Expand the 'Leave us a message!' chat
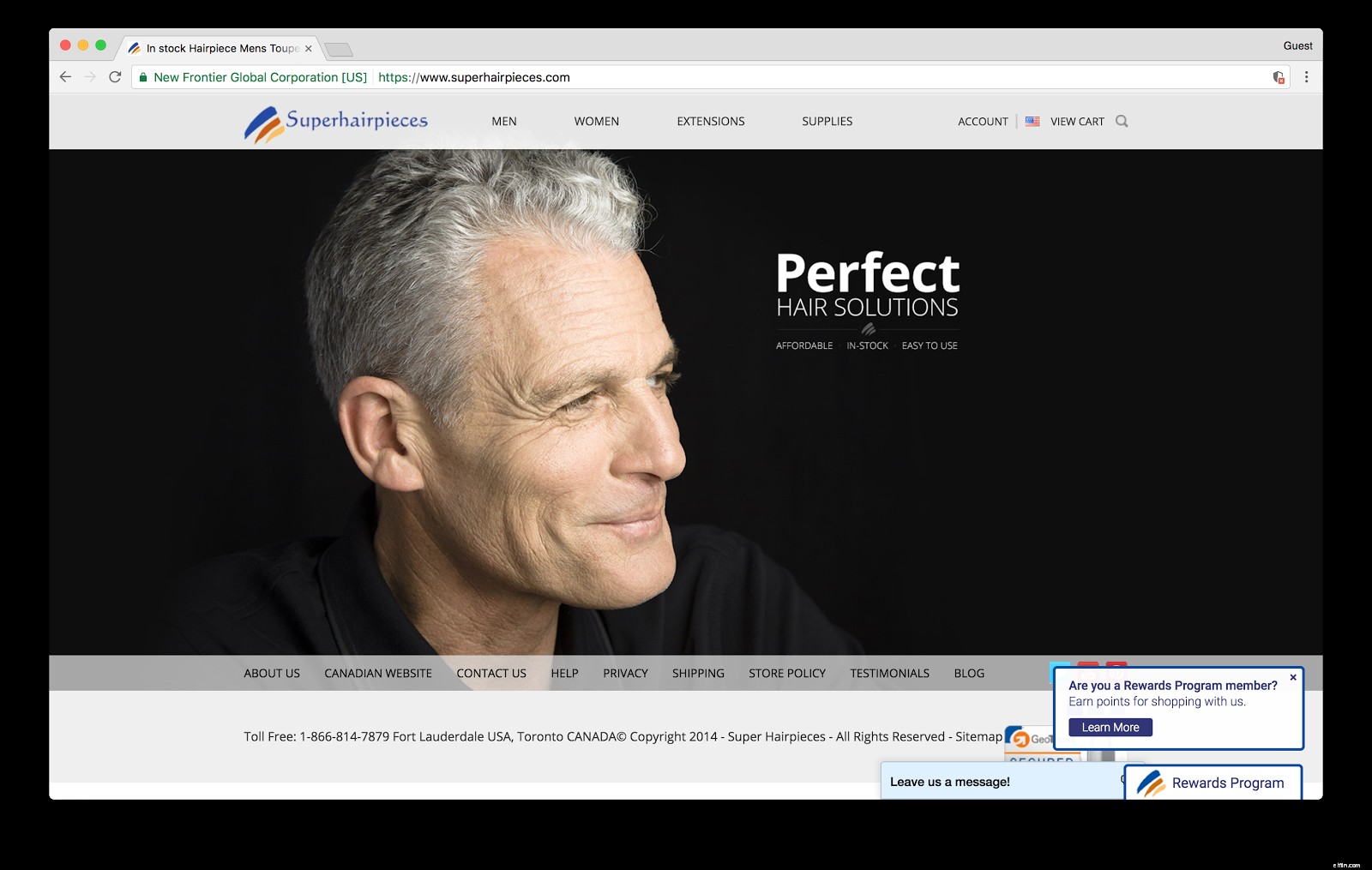1372x870 pixels. click(x=950, y=782)
